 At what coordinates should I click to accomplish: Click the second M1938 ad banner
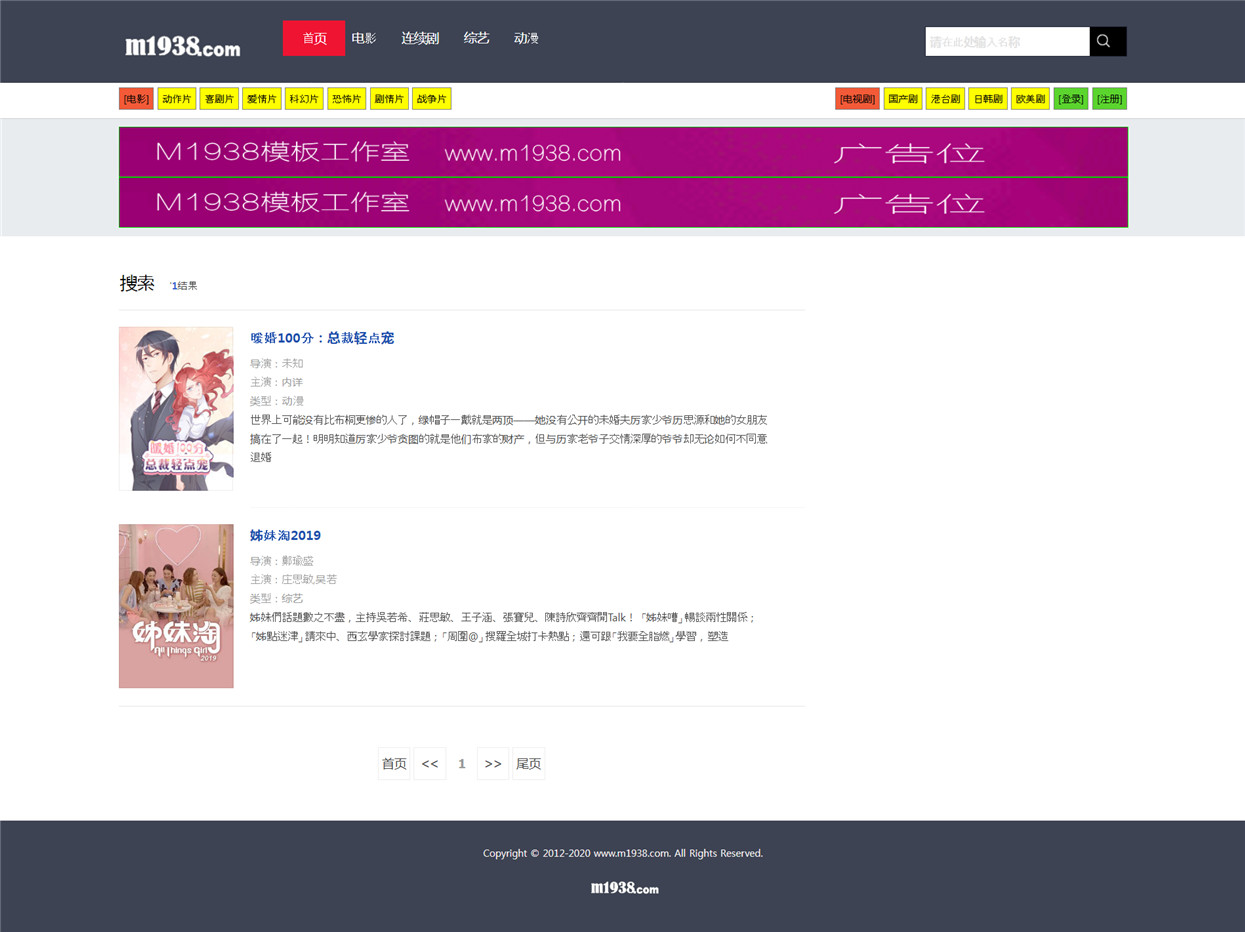pos(623,202)
